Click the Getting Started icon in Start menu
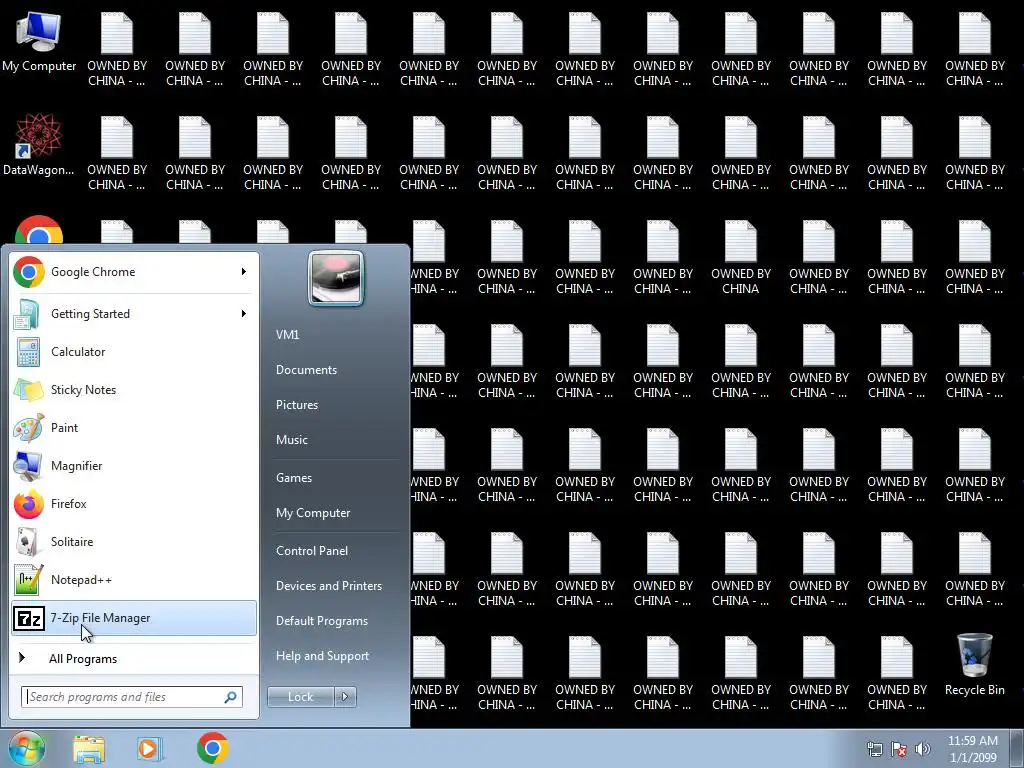Screen dimensions: 1024x768 [27, 314]
